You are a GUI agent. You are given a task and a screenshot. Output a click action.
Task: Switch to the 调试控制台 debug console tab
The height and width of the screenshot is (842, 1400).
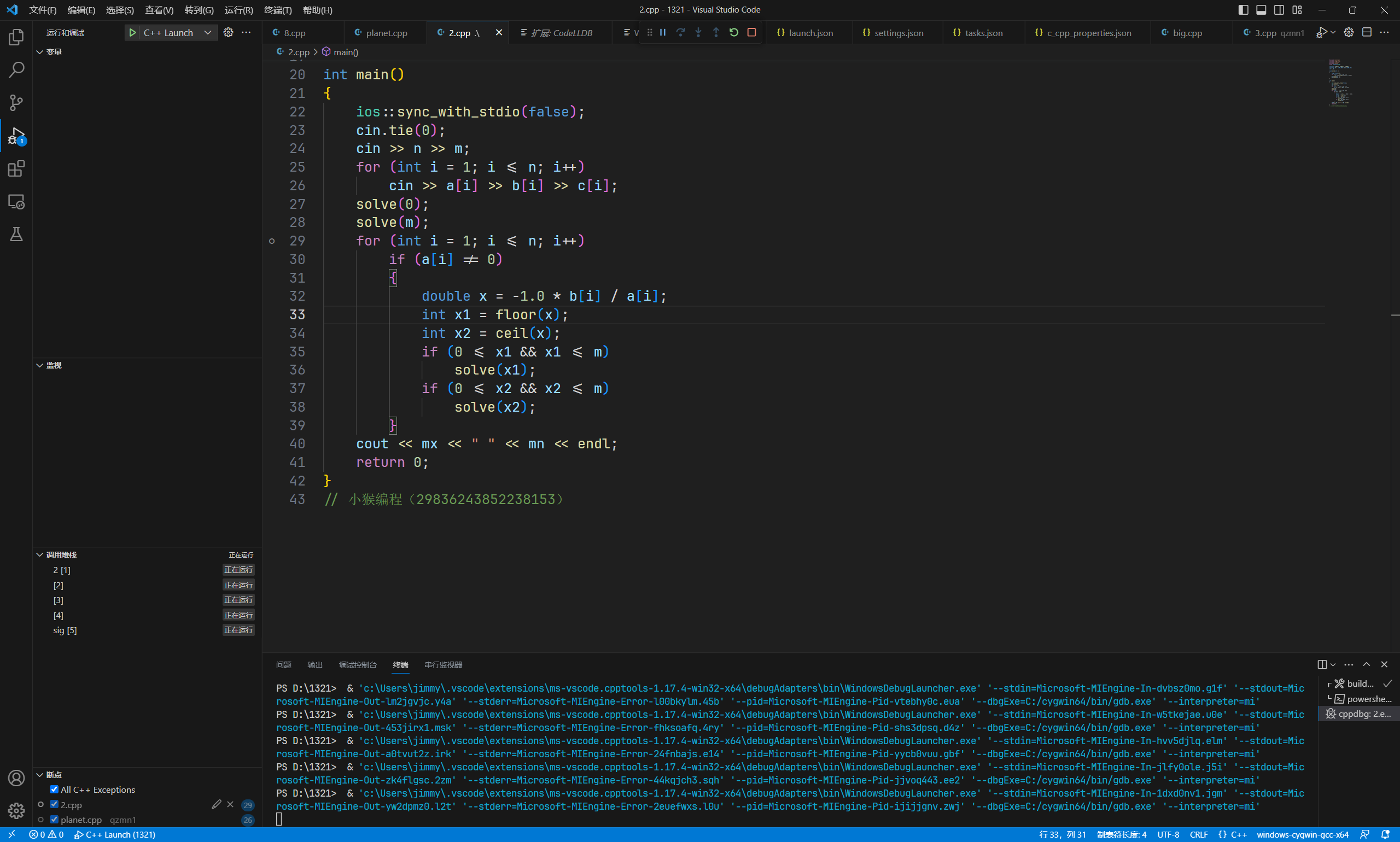click(x=358, y=664)
